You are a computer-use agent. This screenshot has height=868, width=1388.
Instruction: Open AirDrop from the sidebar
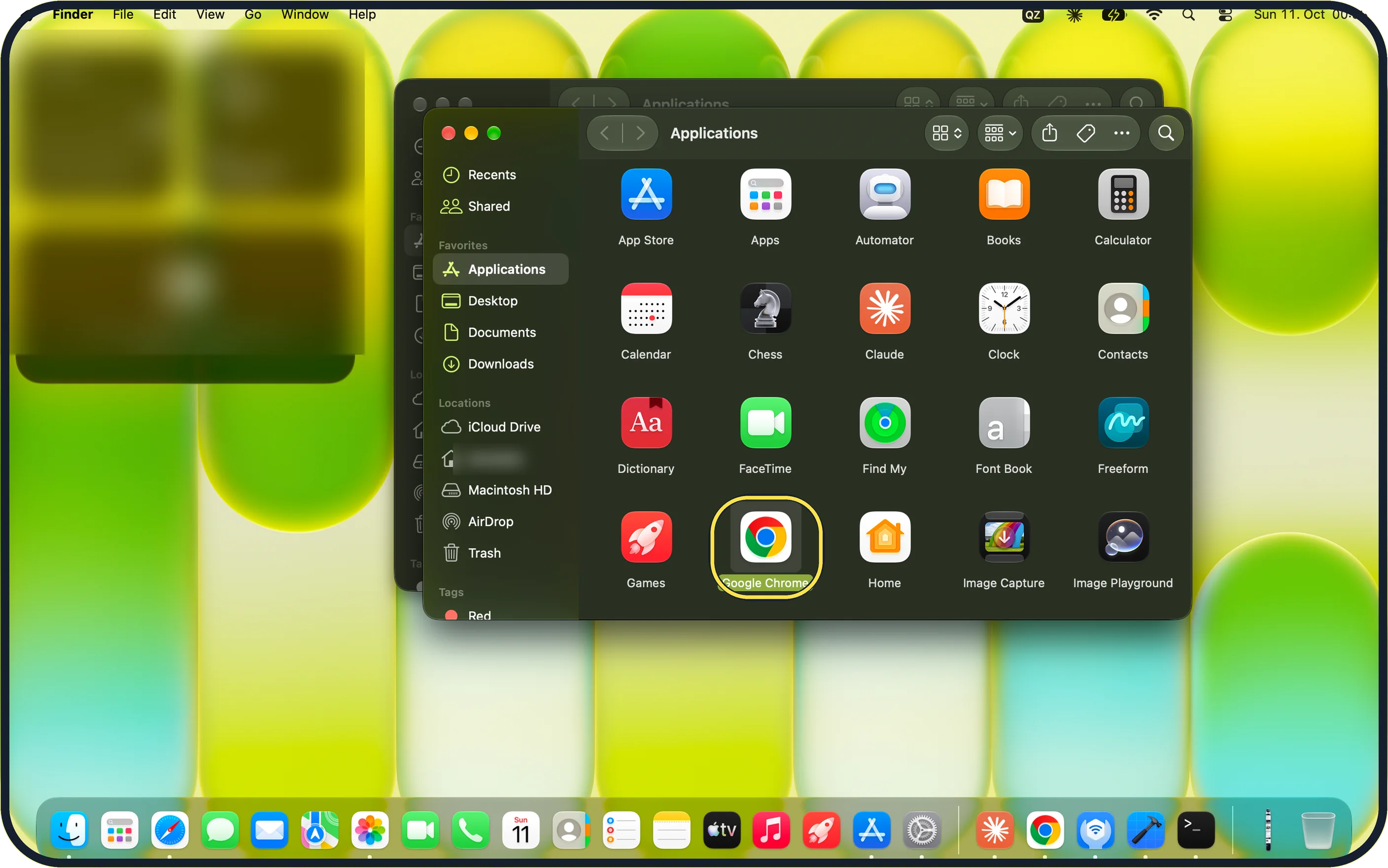(500, 522)
